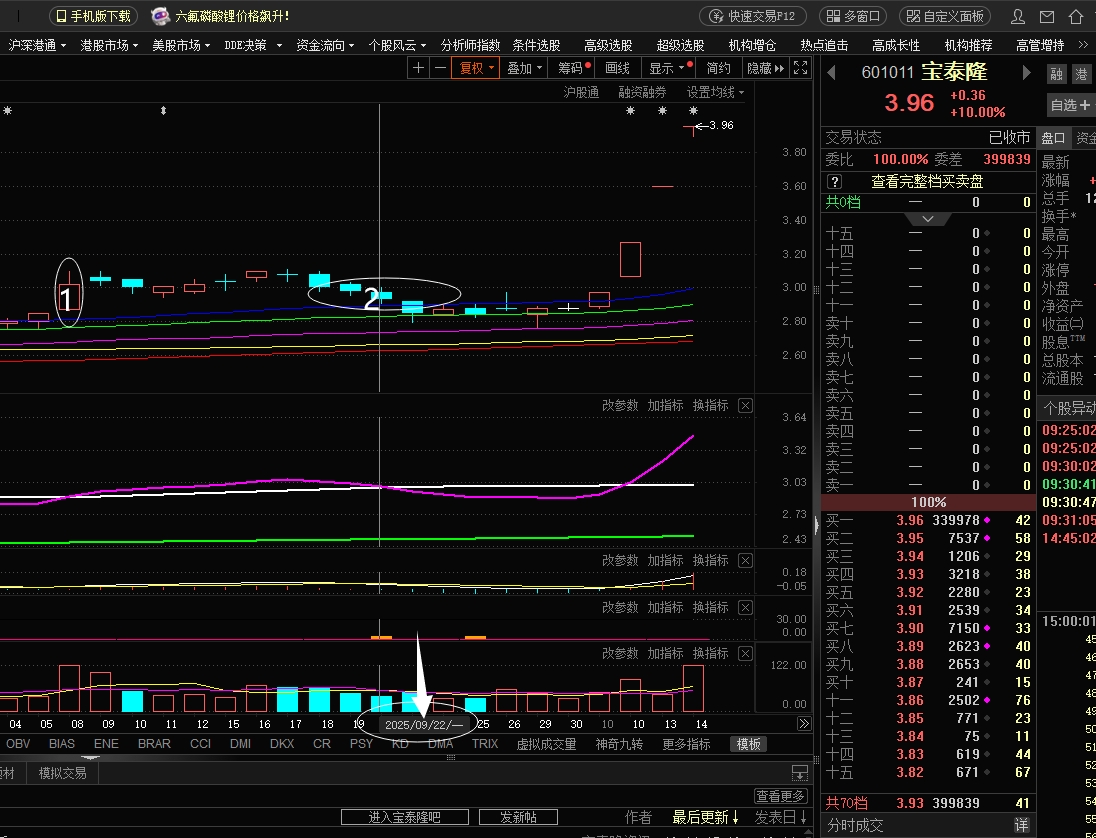Click 改参数 above the 3.64 indicator axis
Screen dimensions: 1096x838
coord(620,405)
